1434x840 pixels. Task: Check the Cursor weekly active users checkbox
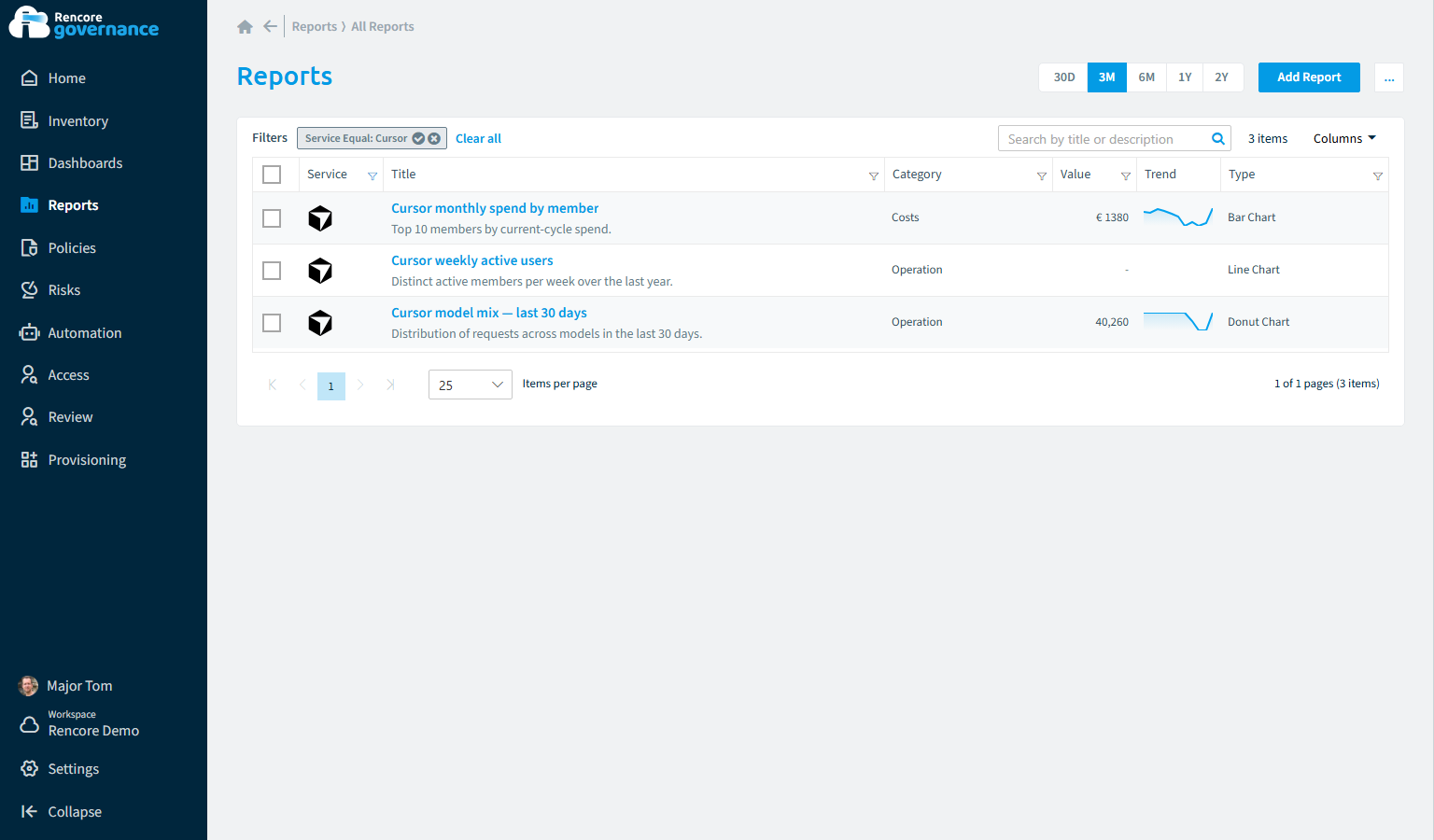[272, 271]
